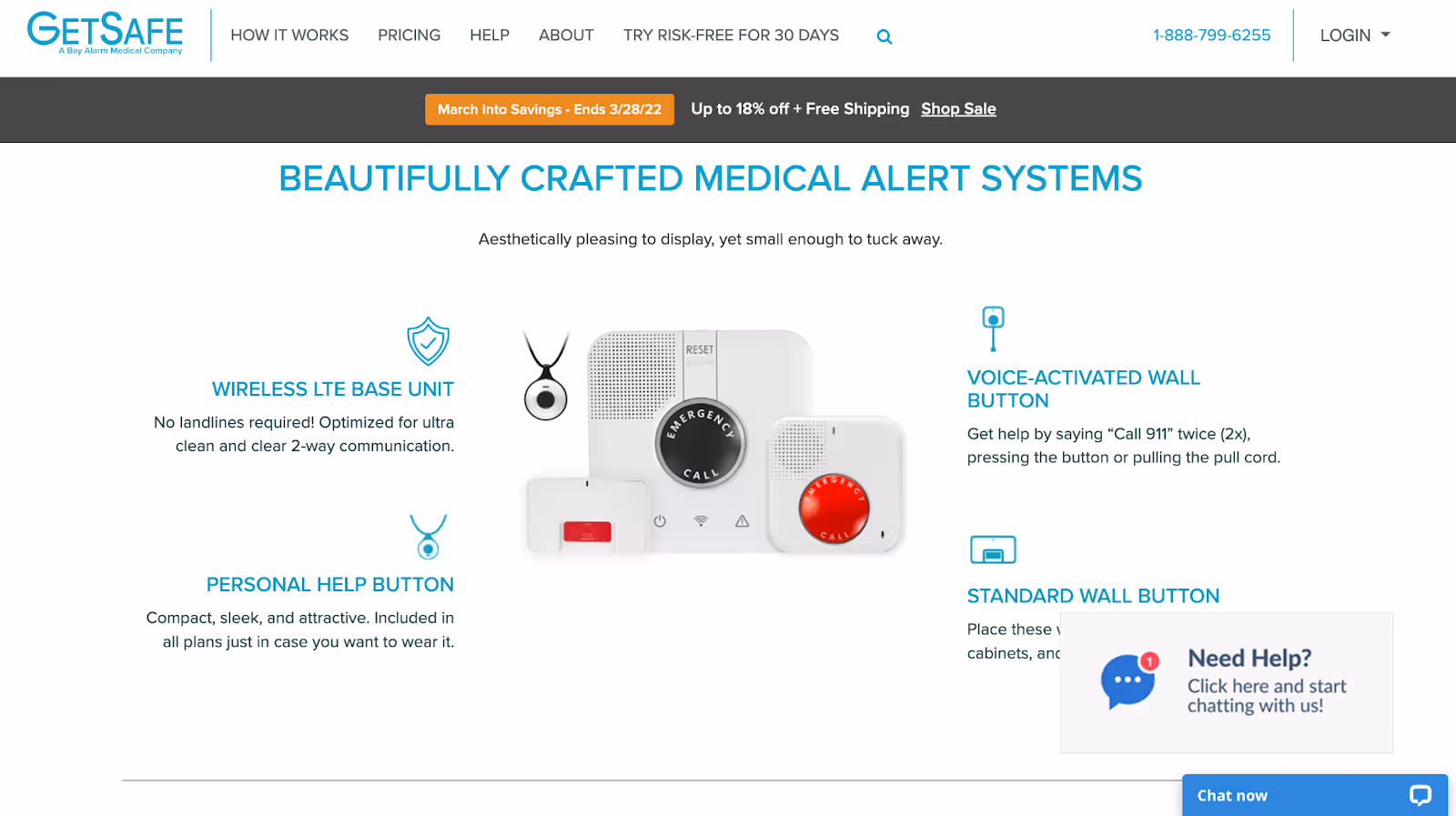Click the March Into Savings orange badge

point(550,109)
